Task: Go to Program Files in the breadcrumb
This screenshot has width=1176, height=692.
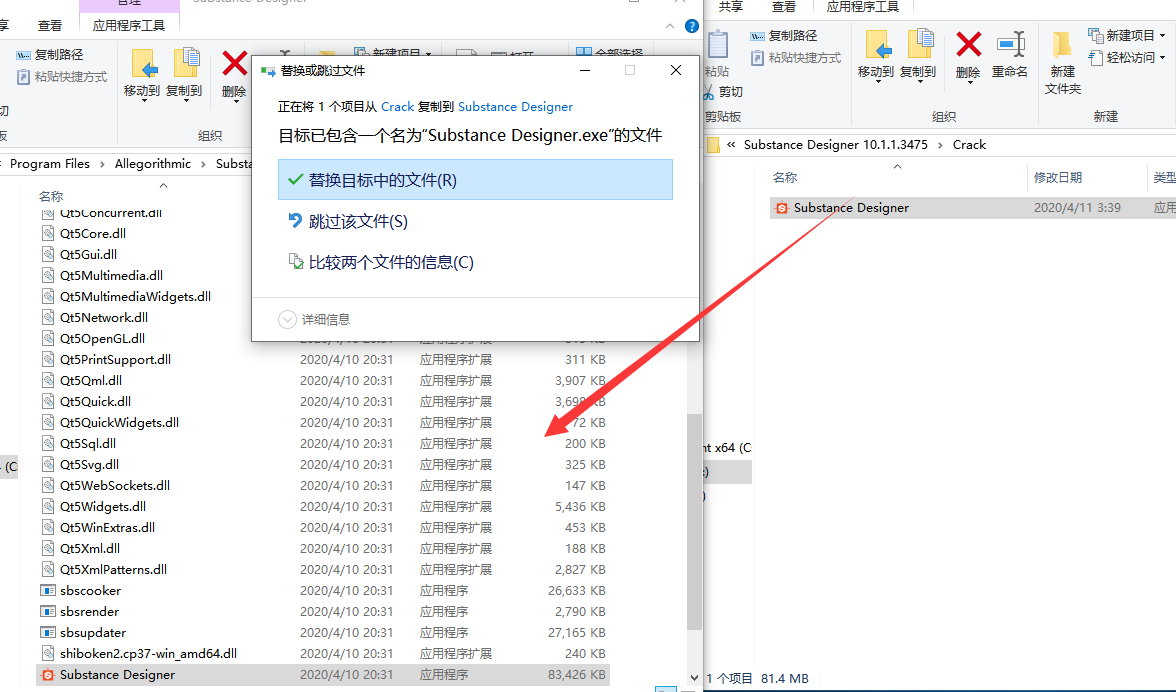Action: (x=50, y=164)
